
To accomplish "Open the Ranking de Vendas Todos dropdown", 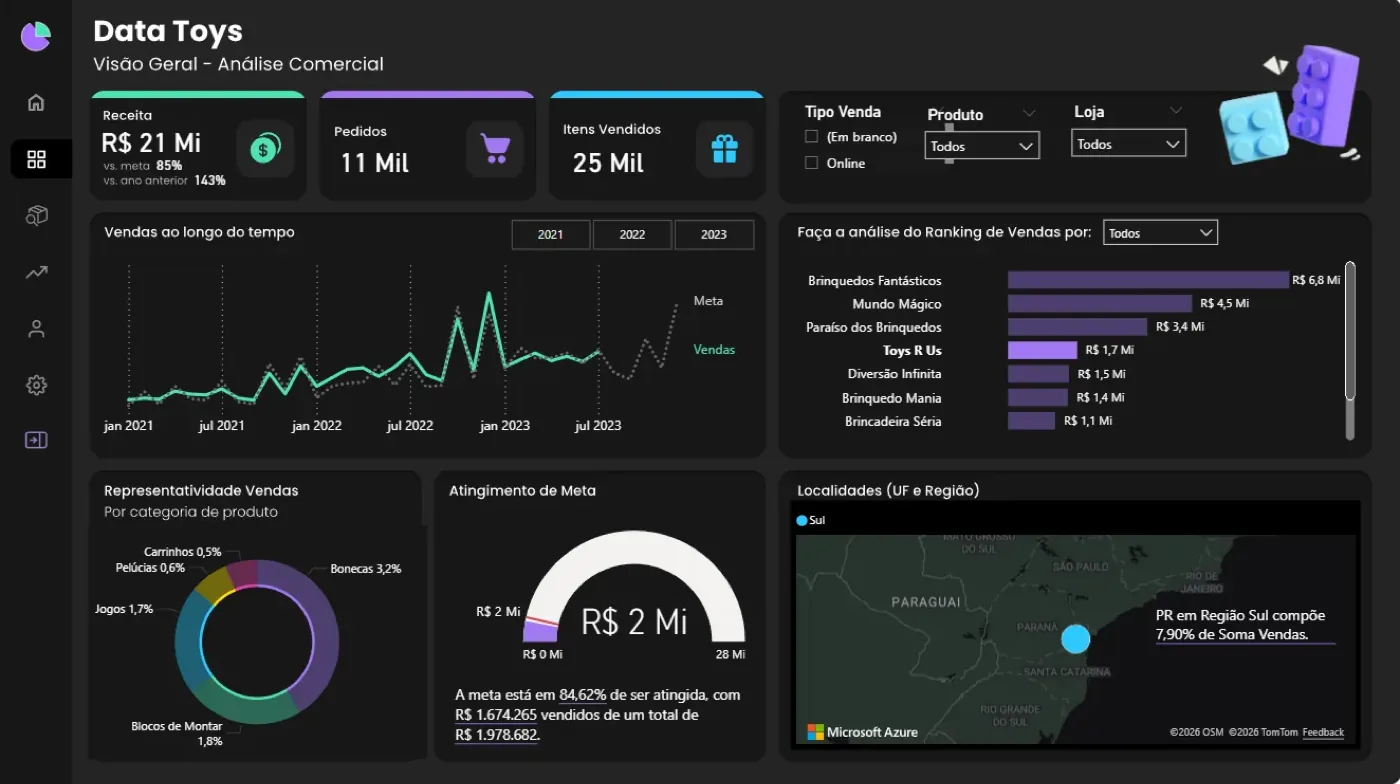I will point(1160,233).
